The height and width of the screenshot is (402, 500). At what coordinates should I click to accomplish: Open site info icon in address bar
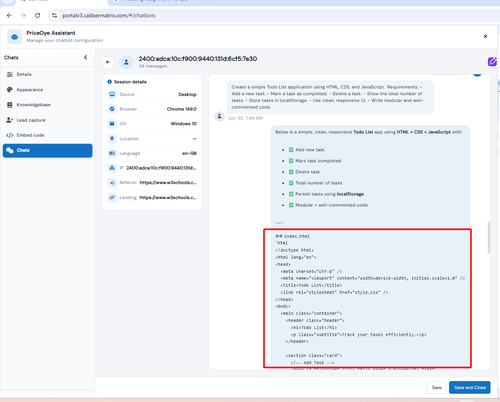click(54, 15)
